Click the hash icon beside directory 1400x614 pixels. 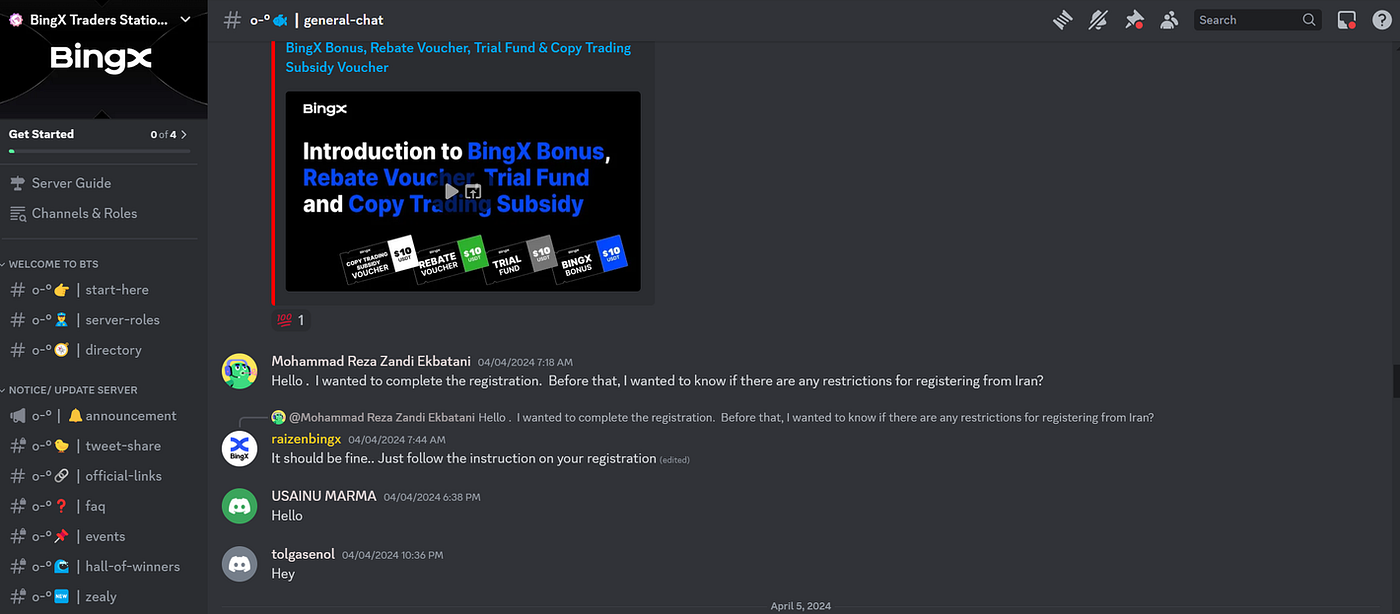(x=18, y=350)
